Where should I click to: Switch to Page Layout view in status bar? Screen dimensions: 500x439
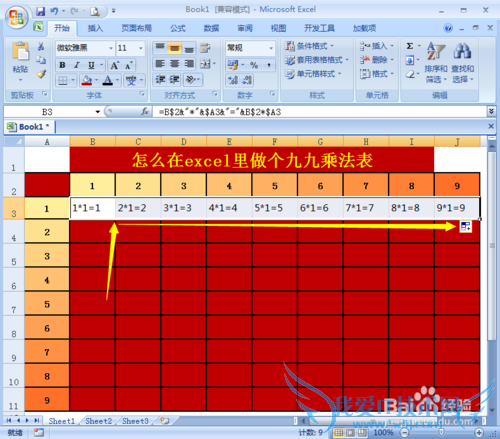pyautogui.click(x=350, y=433)
